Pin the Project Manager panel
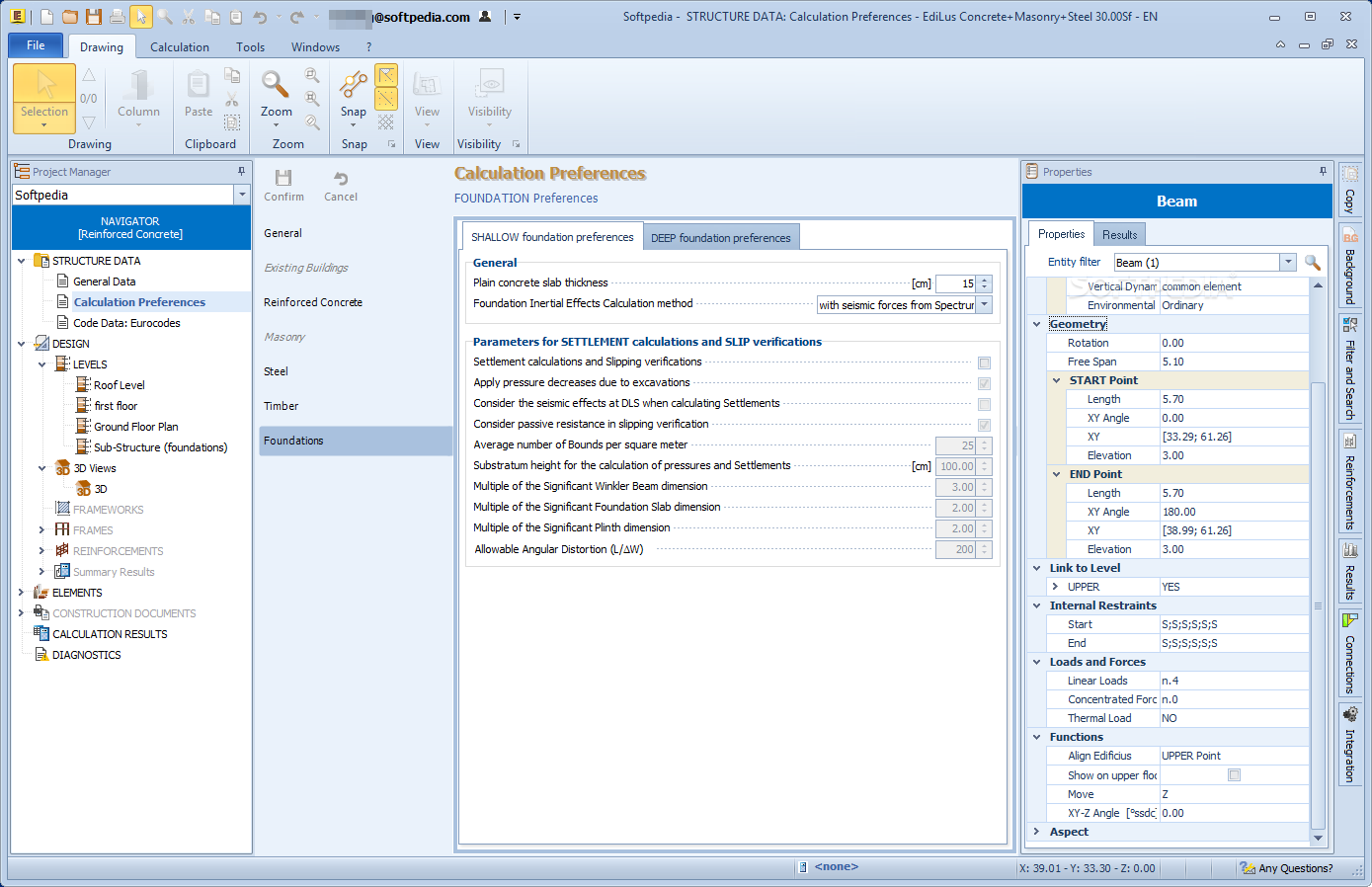Image resolution: width=1372 pixels, height=887 pixels. coord(241,171)
